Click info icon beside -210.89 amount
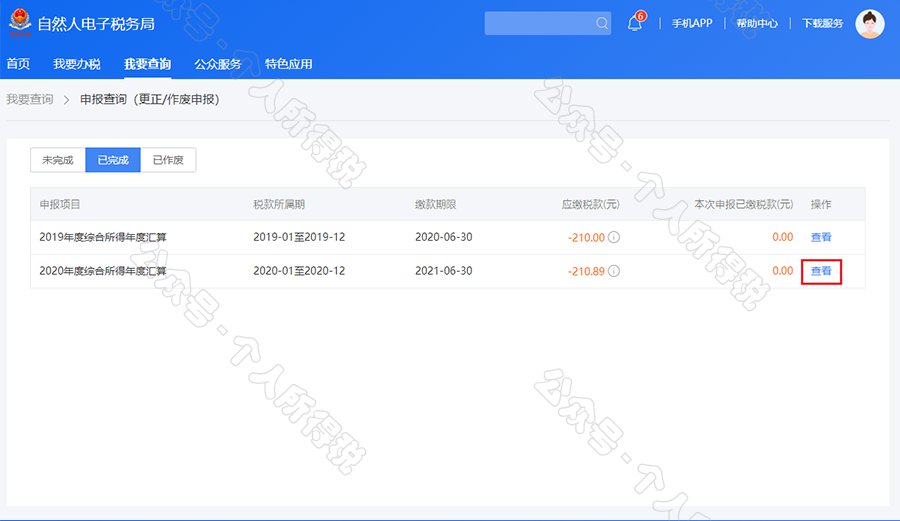The image size is (900, 521). point(614,271)
